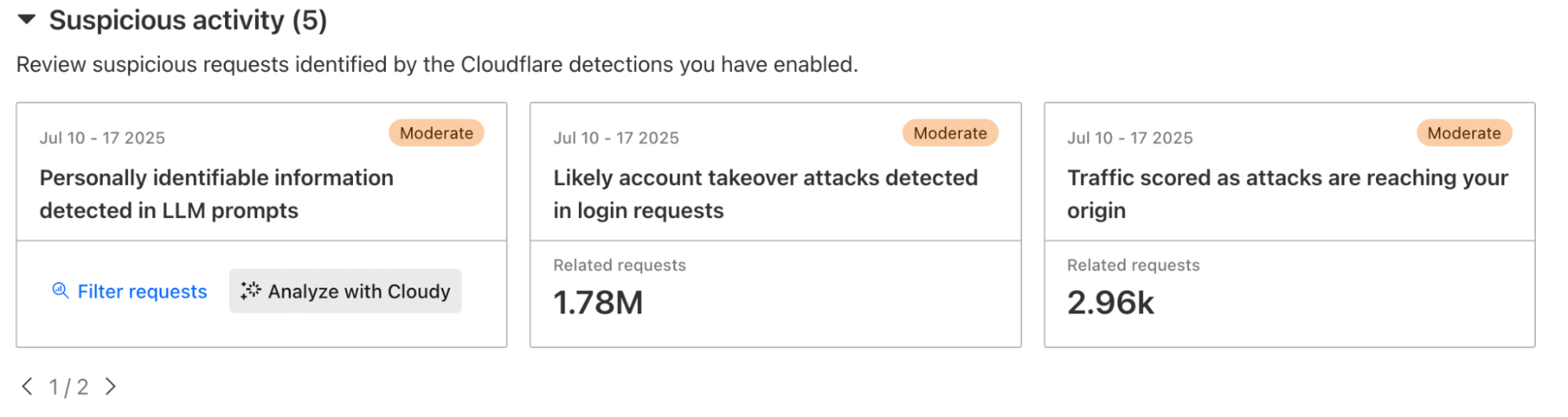Open Traffic scored as attacks card title
Screen dimensions: 1568x417
point(1286,194)
